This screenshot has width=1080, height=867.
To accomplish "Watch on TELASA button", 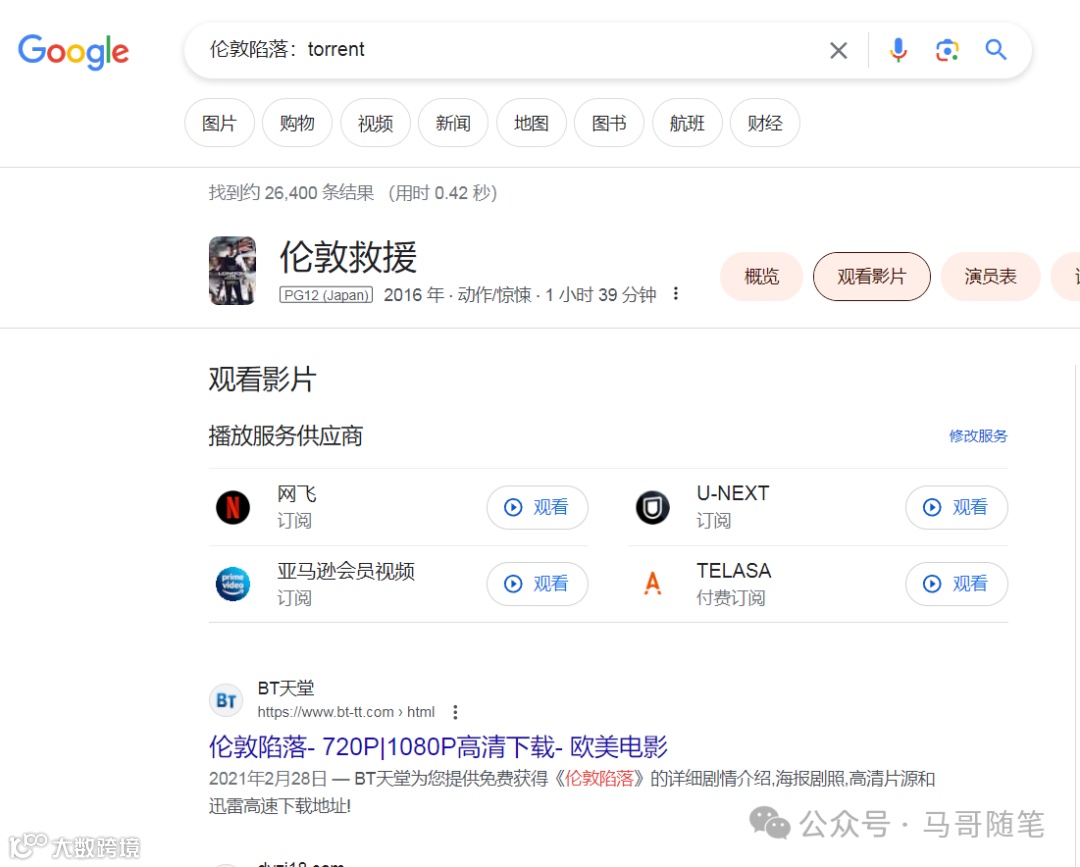I will [x=956, y=584].
